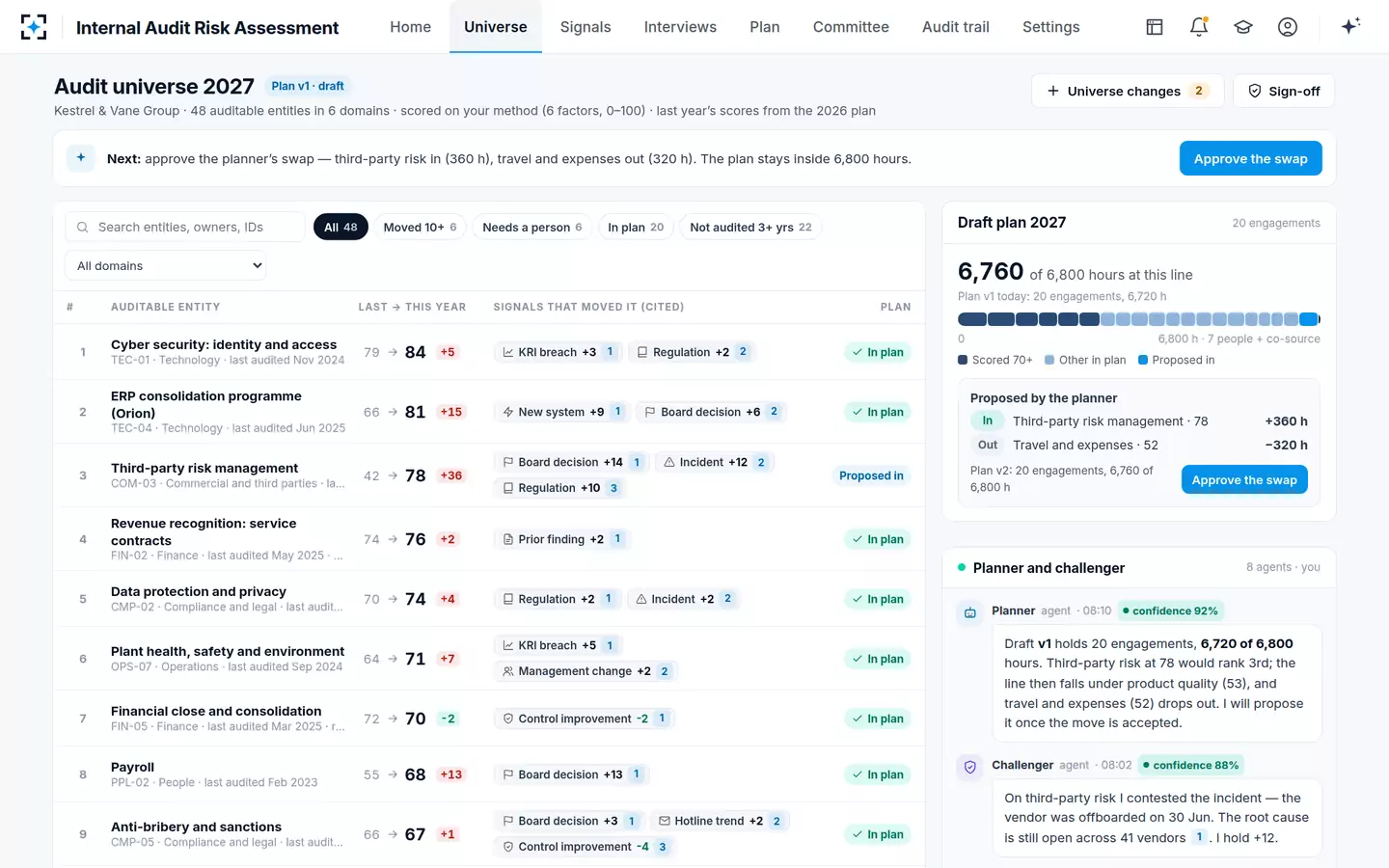Switch to the Signals tab

pyautogui.click(x=586, y=27)
